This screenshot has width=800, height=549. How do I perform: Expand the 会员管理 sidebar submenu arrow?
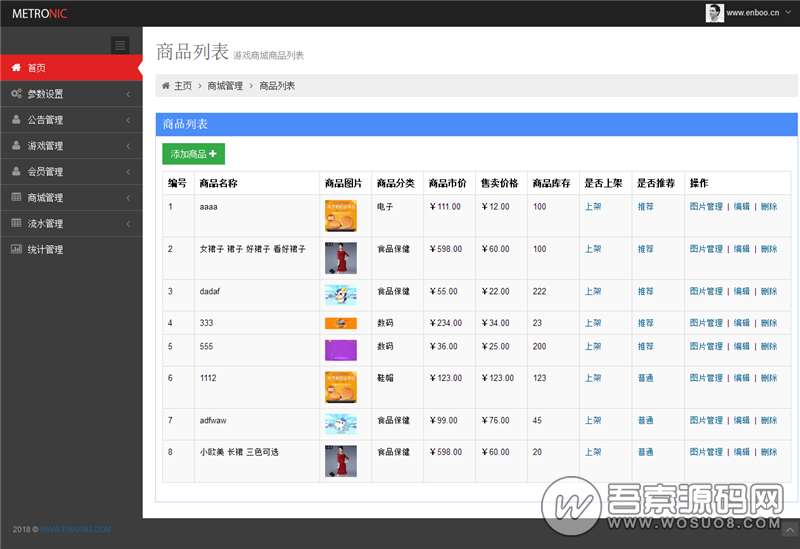tap(129, 172)
